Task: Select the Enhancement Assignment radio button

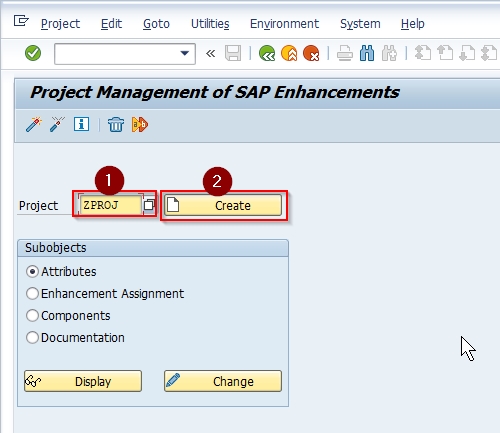Action: coord(32,294)
